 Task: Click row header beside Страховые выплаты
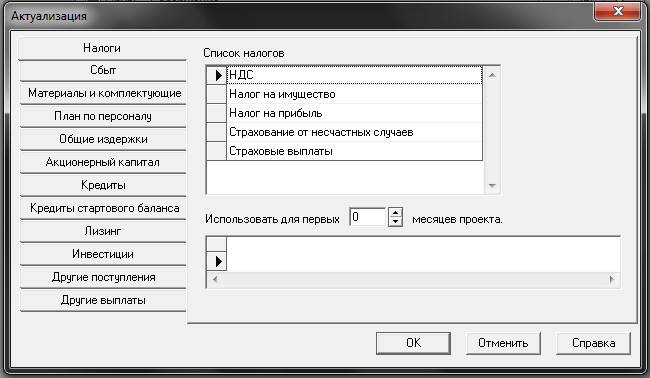216,151
